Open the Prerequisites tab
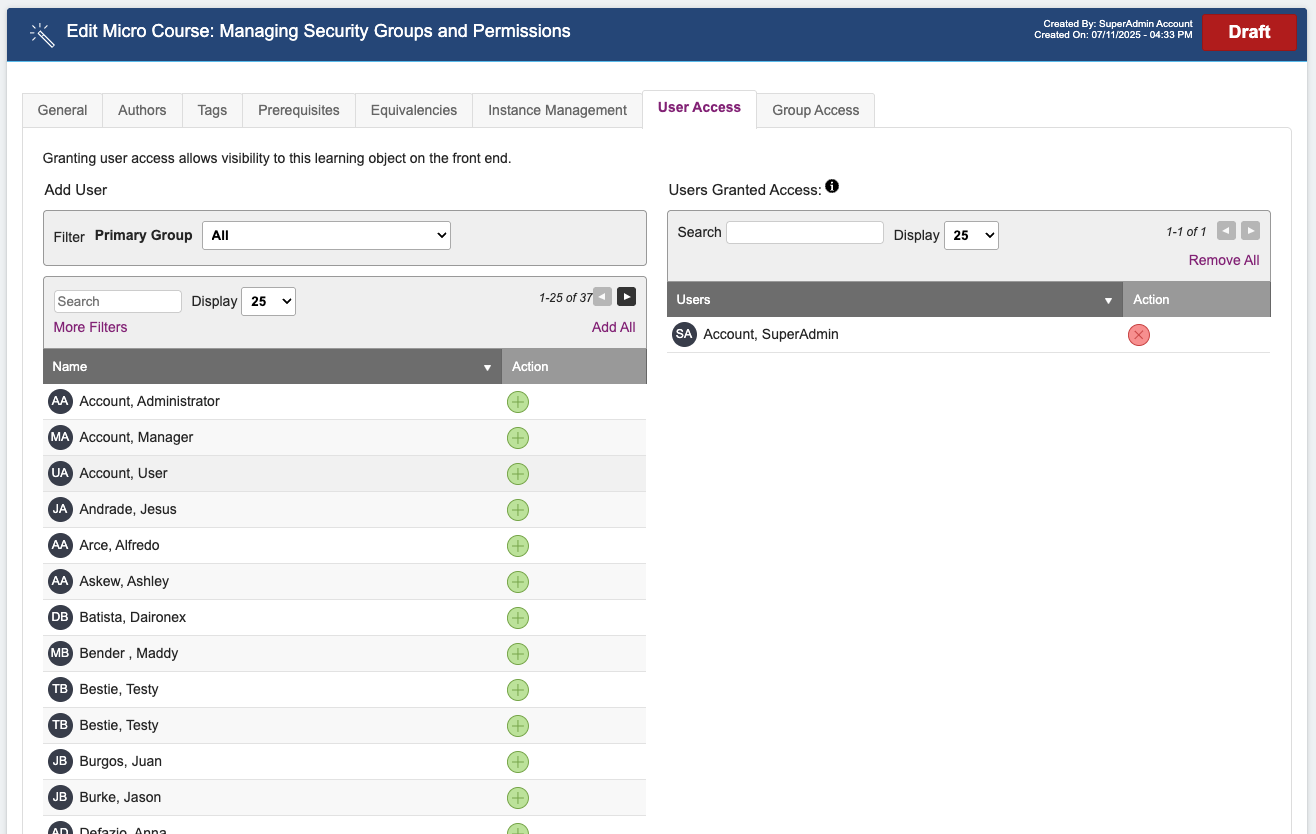The height and width of the screenshot is (834, 1316). [298, 110]
